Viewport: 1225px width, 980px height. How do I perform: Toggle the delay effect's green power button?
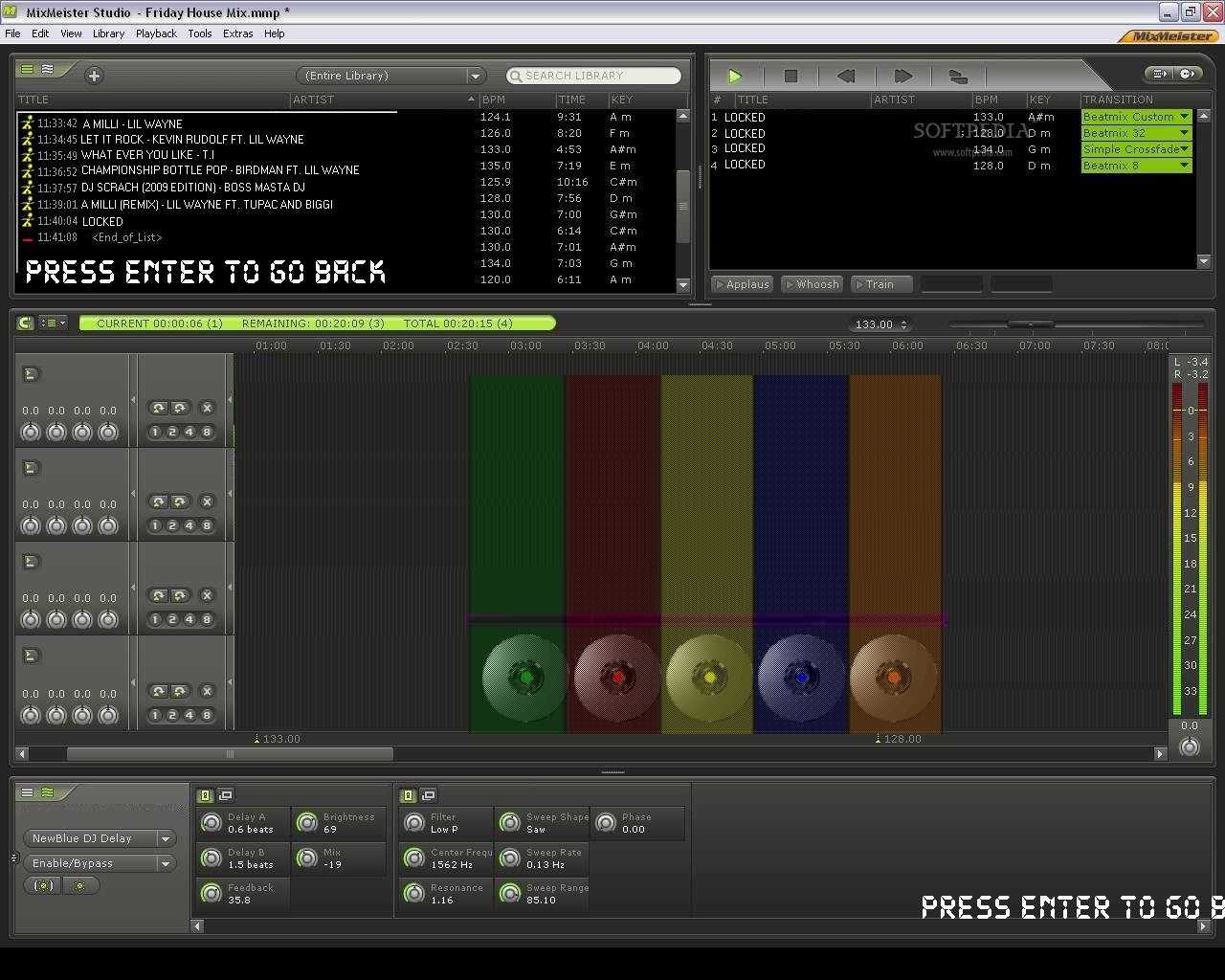point(205,795)
